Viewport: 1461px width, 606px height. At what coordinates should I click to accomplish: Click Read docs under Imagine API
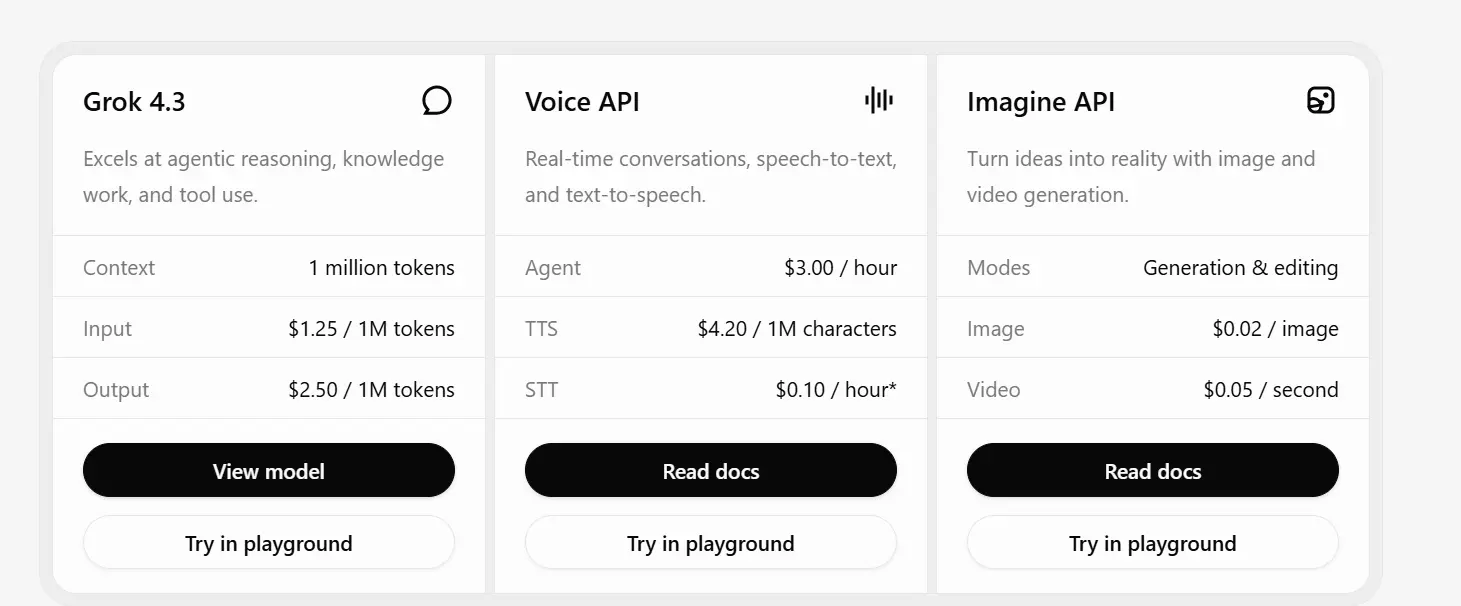click(x=1153, y=471)
